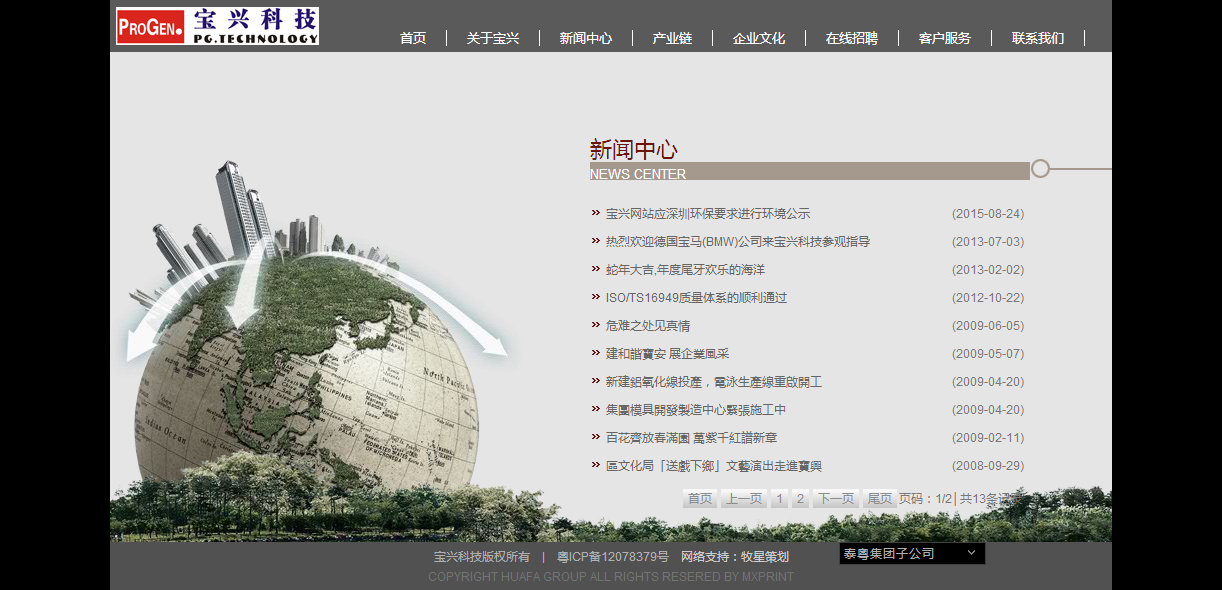Open the ISO/TS16949 quality system news
This screenshot has height=590, width=1222.
click(695, 297)
